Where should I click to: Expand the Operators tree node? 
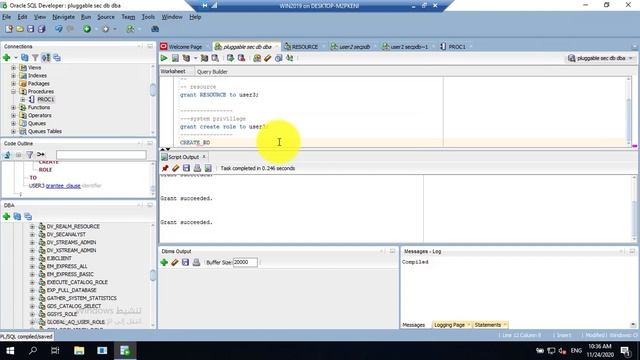click(13, 116)
